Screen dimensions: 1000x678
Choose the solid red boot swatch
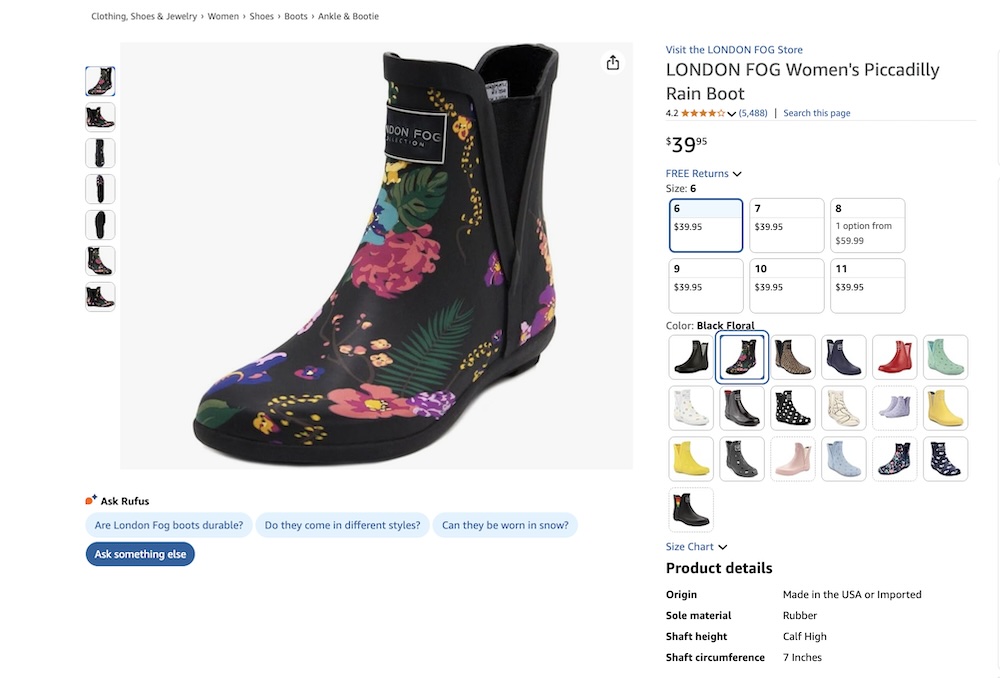coord(894,357)
